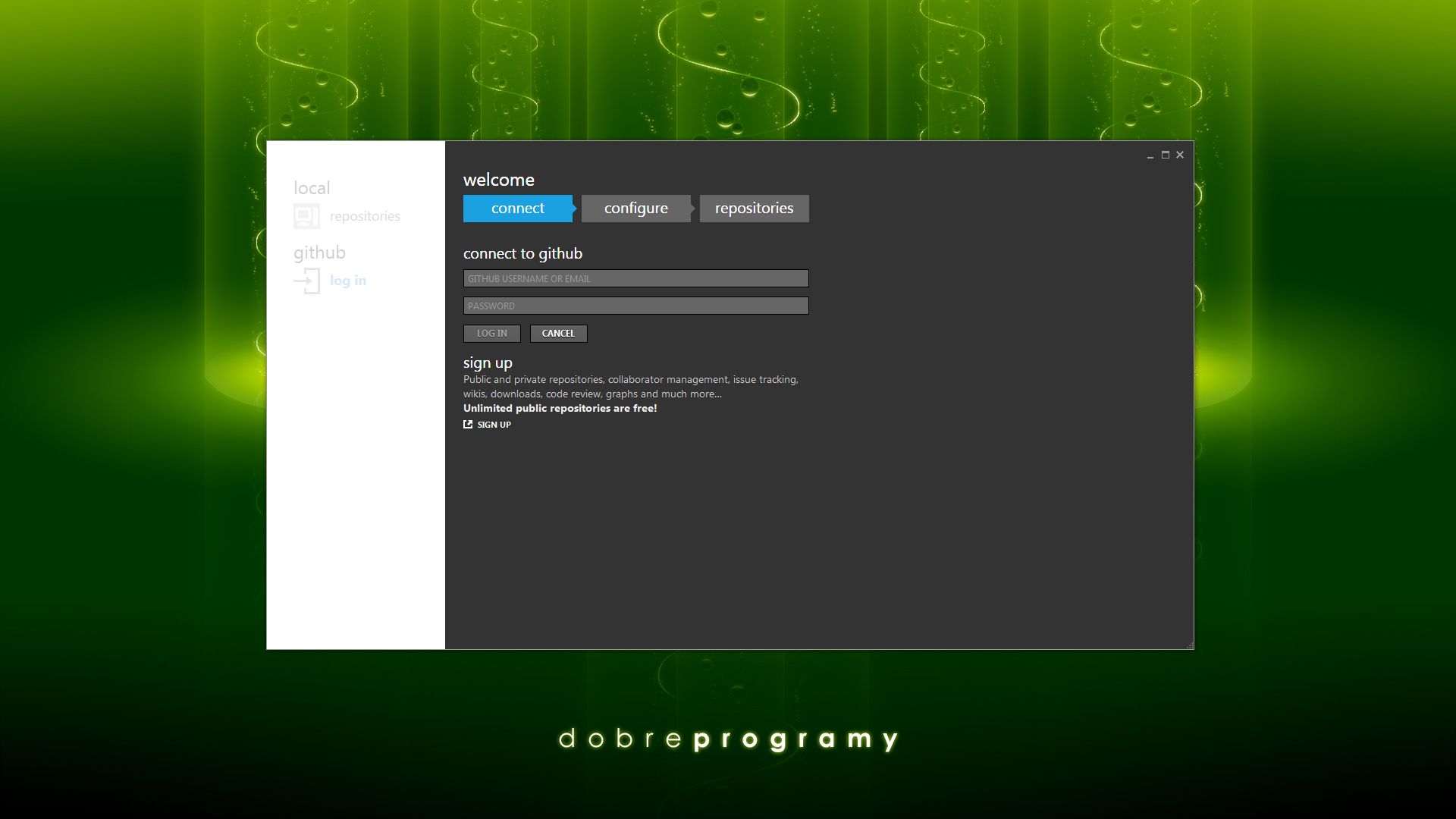Click into the Password field
The height and width of the screenshot is (819, 1456).
click(x=635, y=306)
